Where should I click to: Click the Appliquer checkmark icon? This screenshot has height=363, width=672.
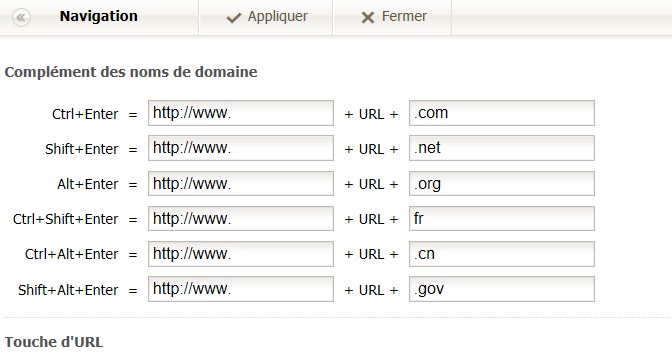(234, 18)
